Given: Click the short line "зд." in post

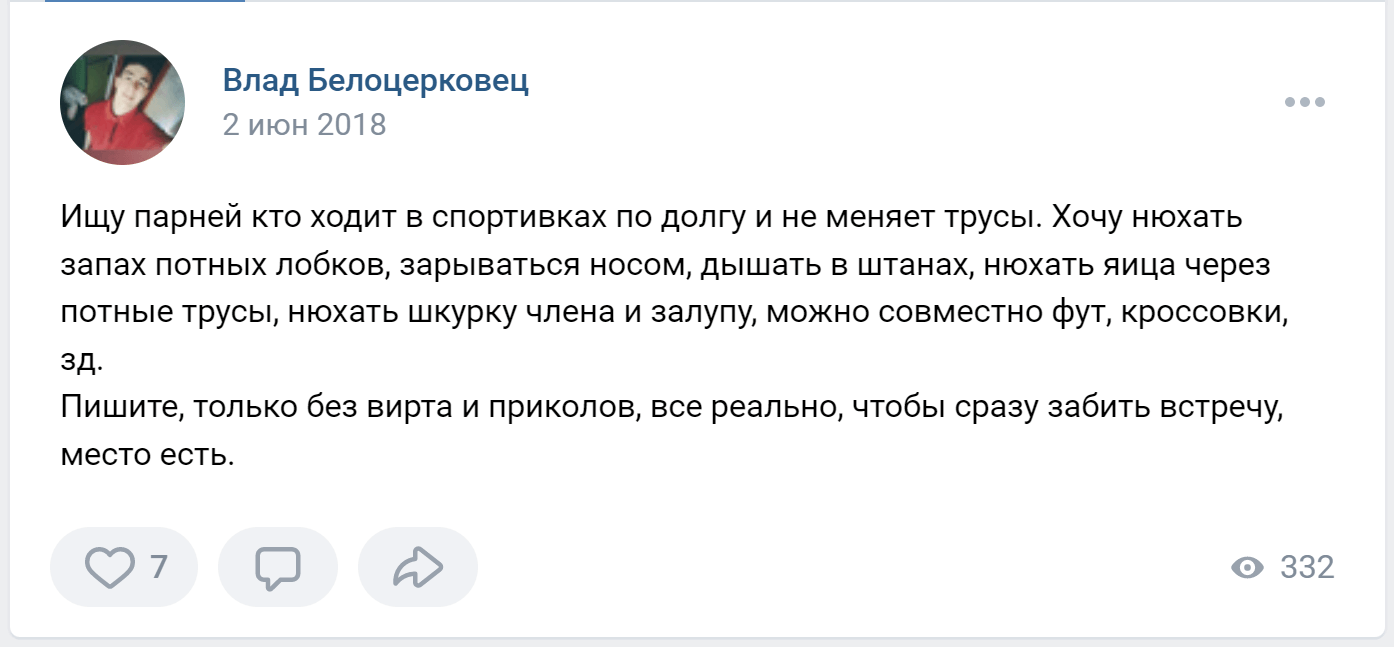Looking at the screenshot, I should 80,360.
